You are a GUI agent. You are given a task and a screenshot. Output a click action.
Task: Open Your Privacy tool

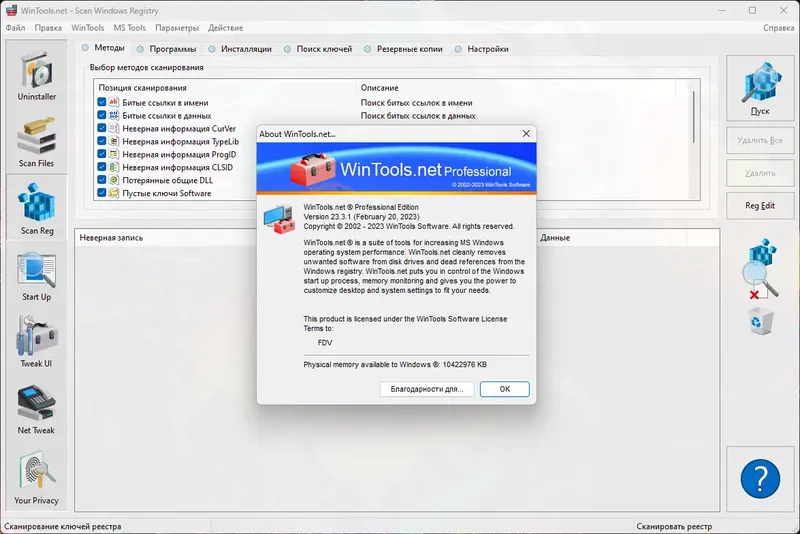pyautogui.click(x=36, y=477)
